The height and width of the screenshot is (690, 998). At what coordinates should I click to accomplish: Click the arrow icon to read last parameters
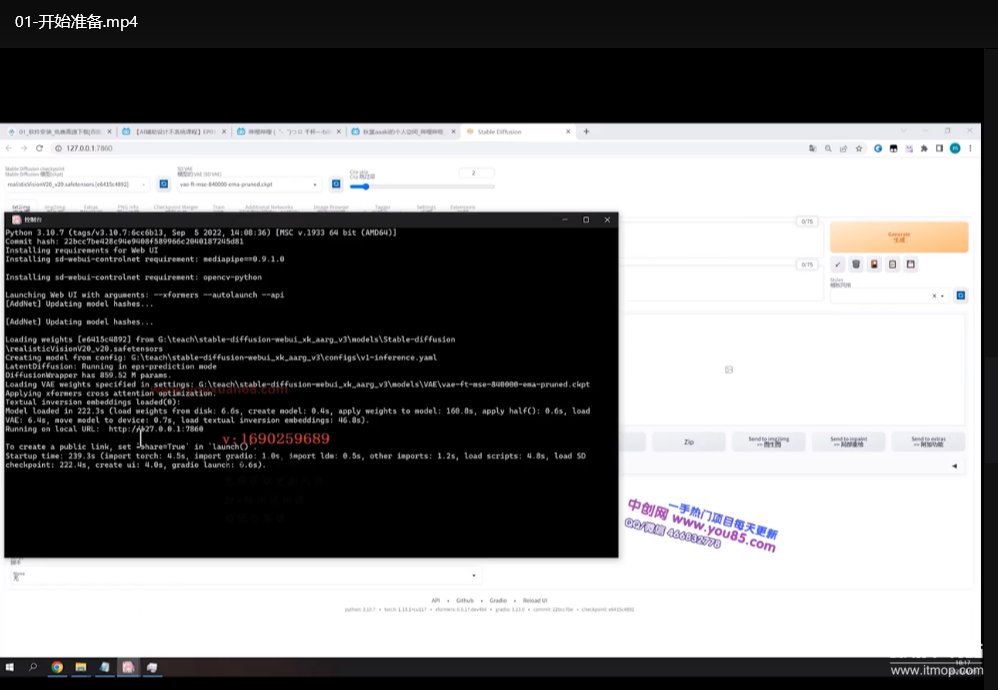[x=838, y=265]
